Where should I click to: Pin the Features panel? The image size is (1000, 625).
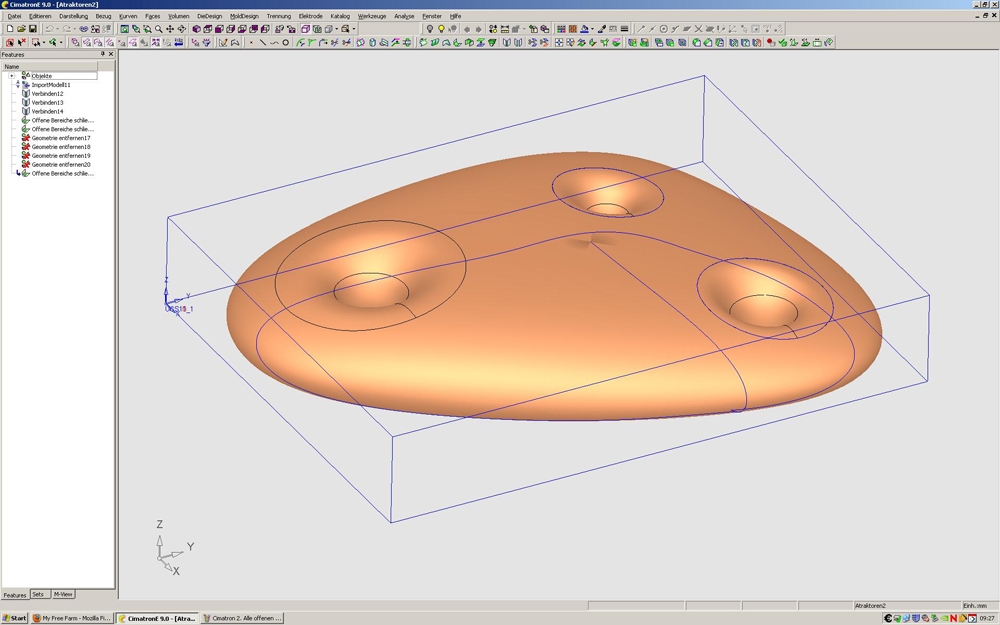[103, 54]
